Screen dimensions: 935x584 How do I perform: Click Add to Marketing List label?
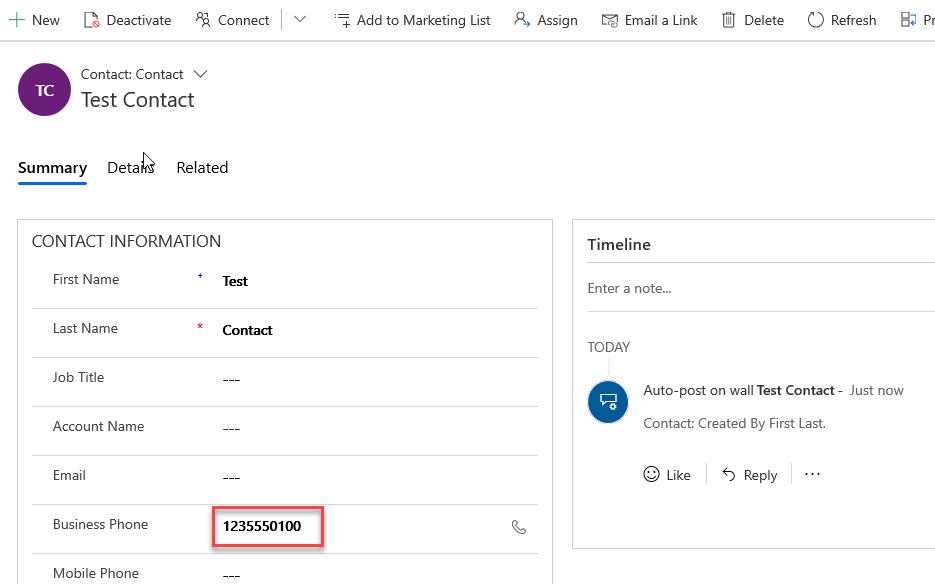(x=423, y=20)
